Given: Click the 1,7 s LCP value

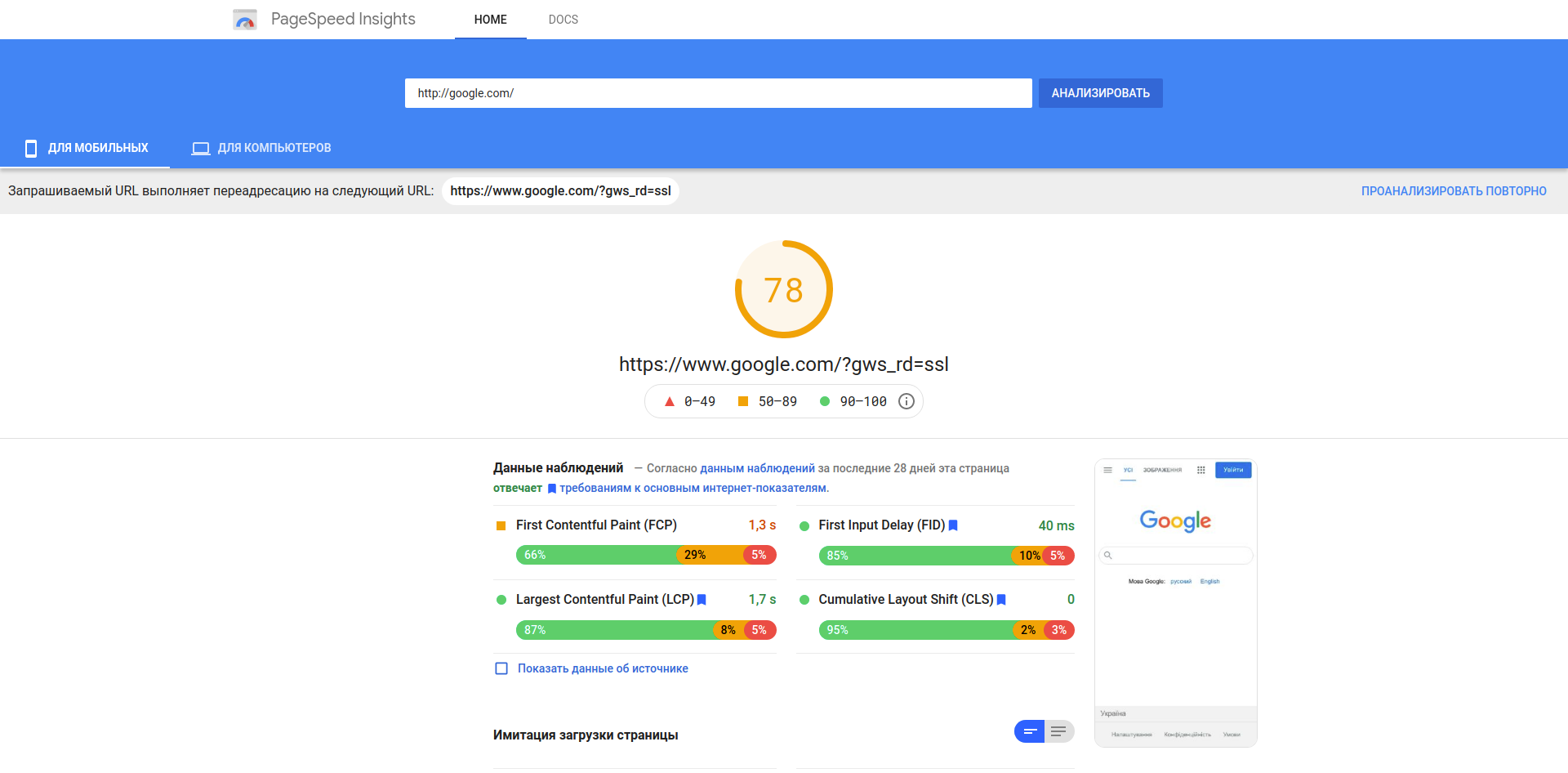Looking at the screenshot, I should pos(762,600).
